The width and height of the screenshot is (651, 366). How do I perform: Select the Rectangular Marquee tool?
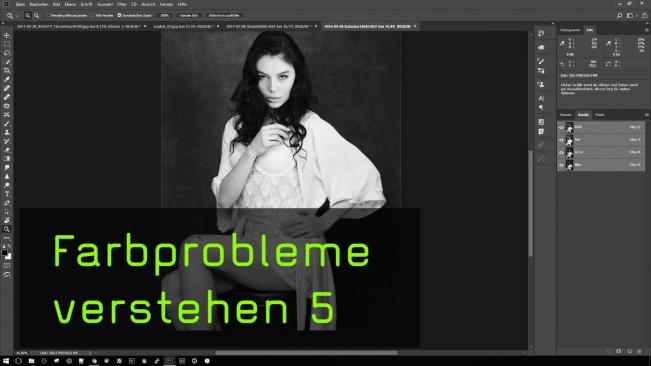(7, 44)
